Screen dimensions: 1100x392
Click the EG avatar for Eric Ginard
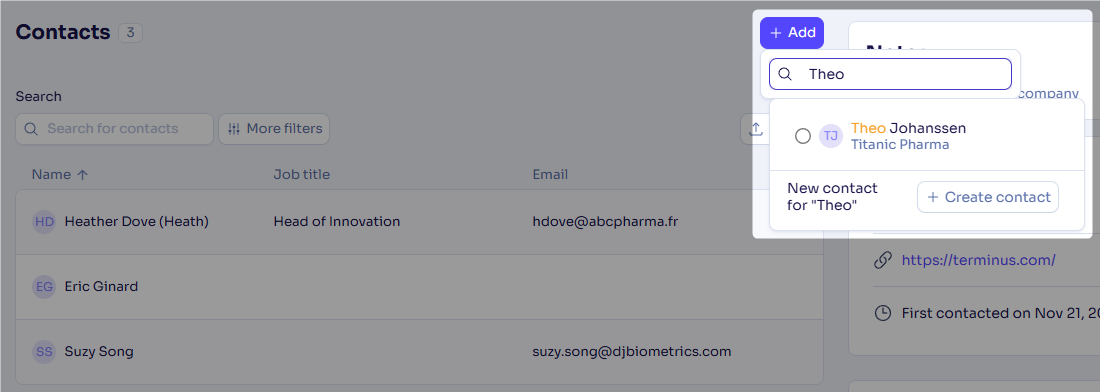click(44, 286)
